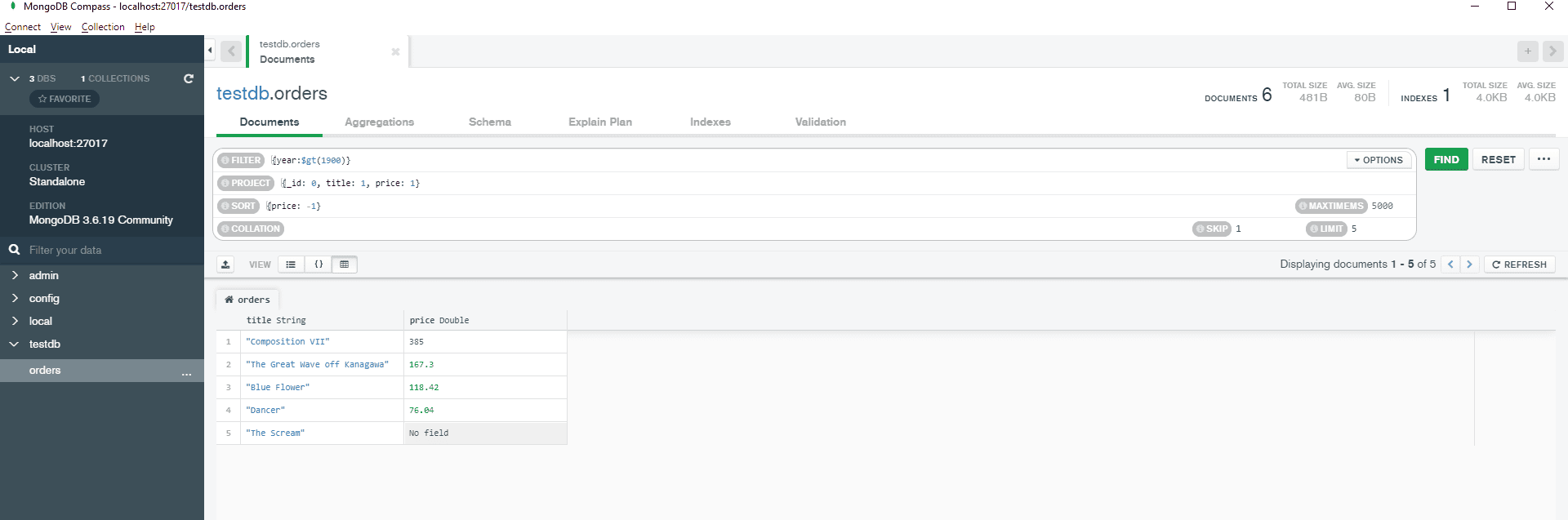
Task: Go to previous page of documents
Action: [x=1451, y=264]
